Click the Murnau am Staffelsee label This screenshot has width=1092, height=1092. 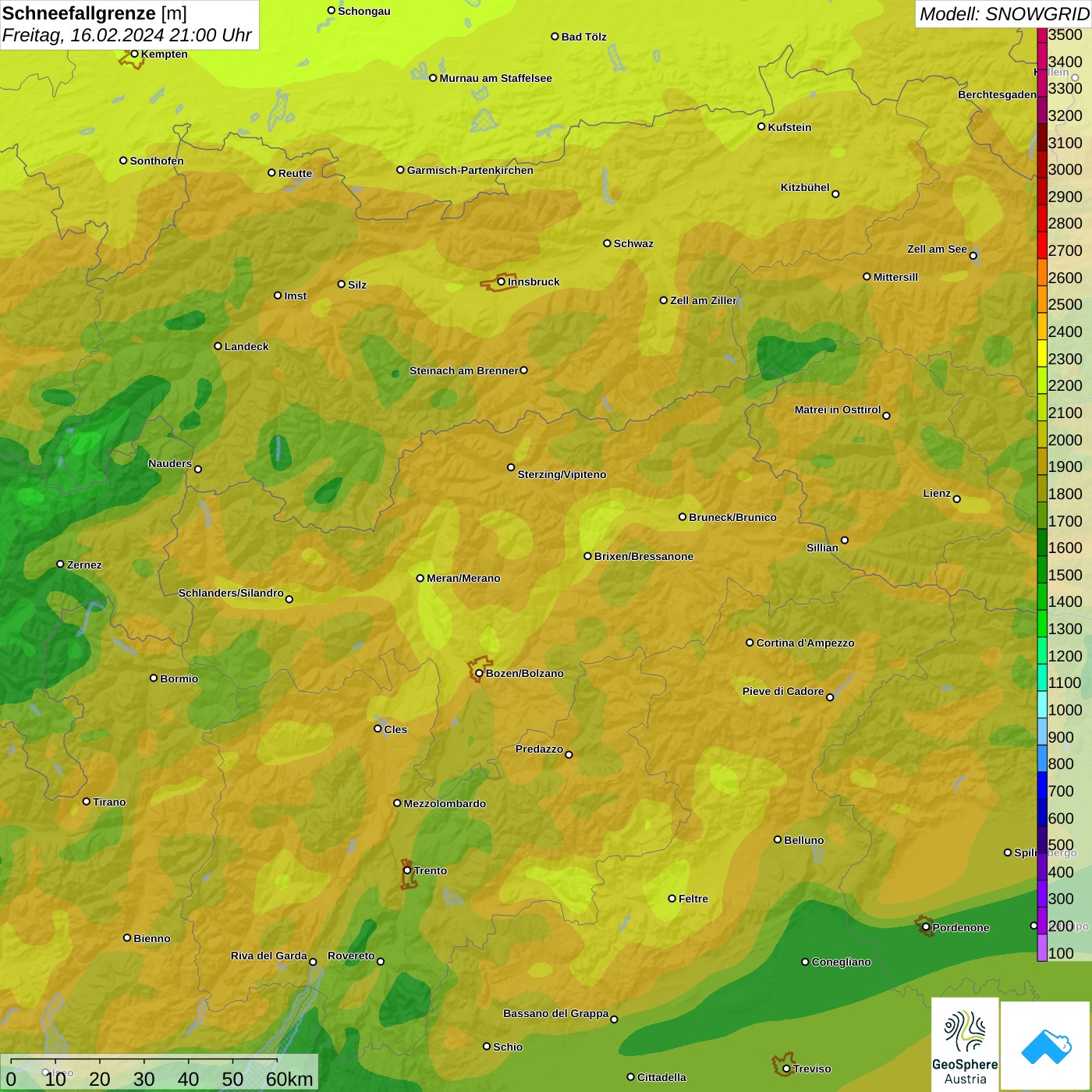coord(495,78)
